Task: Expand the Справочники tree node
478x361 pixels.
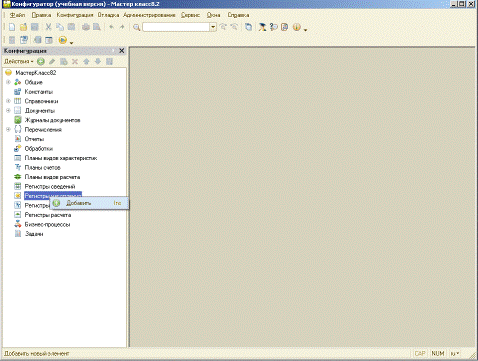Action: 8,101
